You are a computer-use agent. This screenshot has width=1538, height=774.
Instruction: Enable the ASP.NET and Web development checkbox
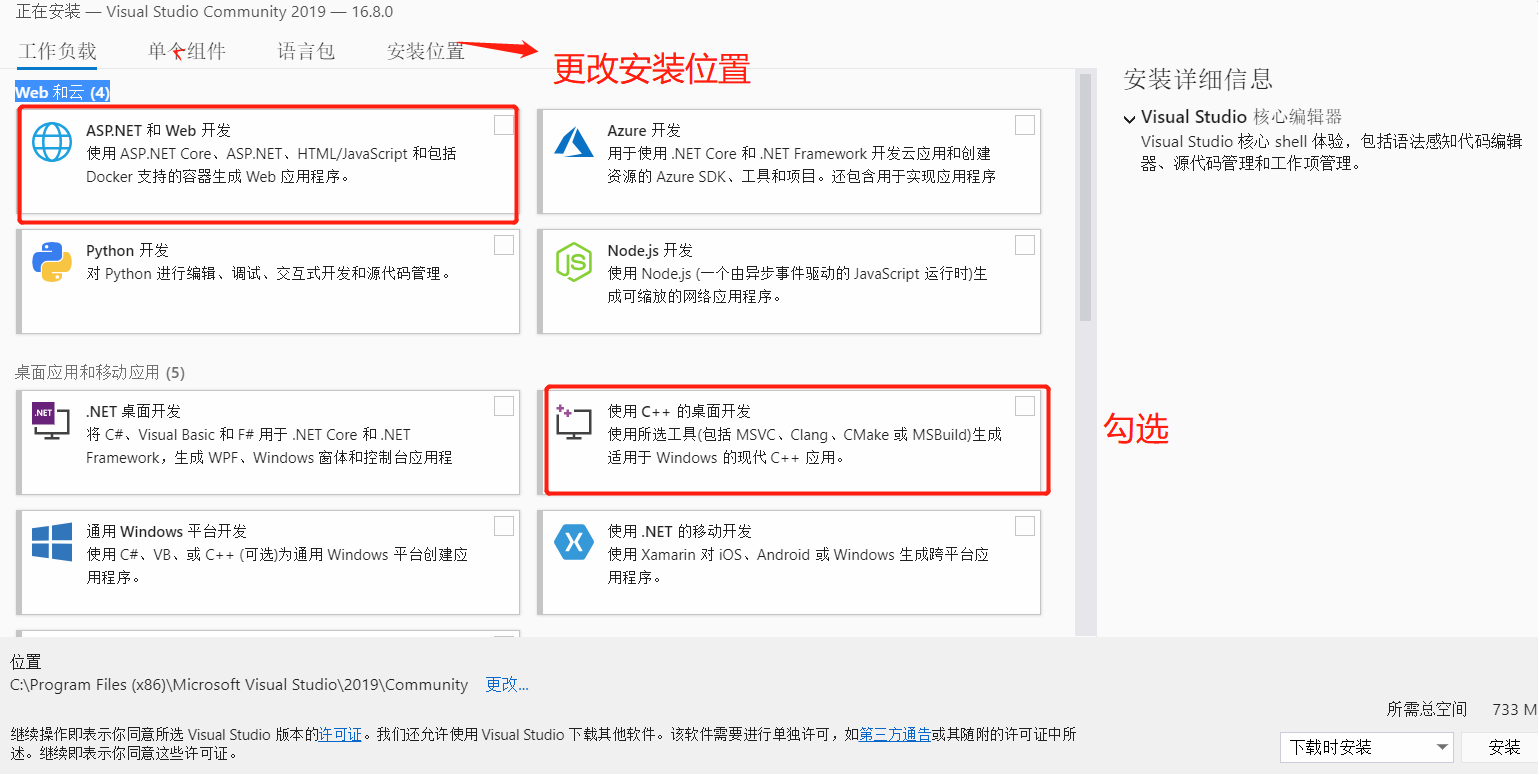coord(504,125)
